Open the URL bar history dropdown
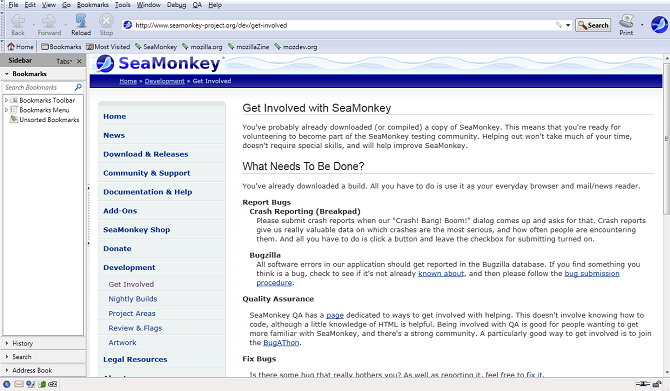670x391 pixels. (x=568, y=25)
